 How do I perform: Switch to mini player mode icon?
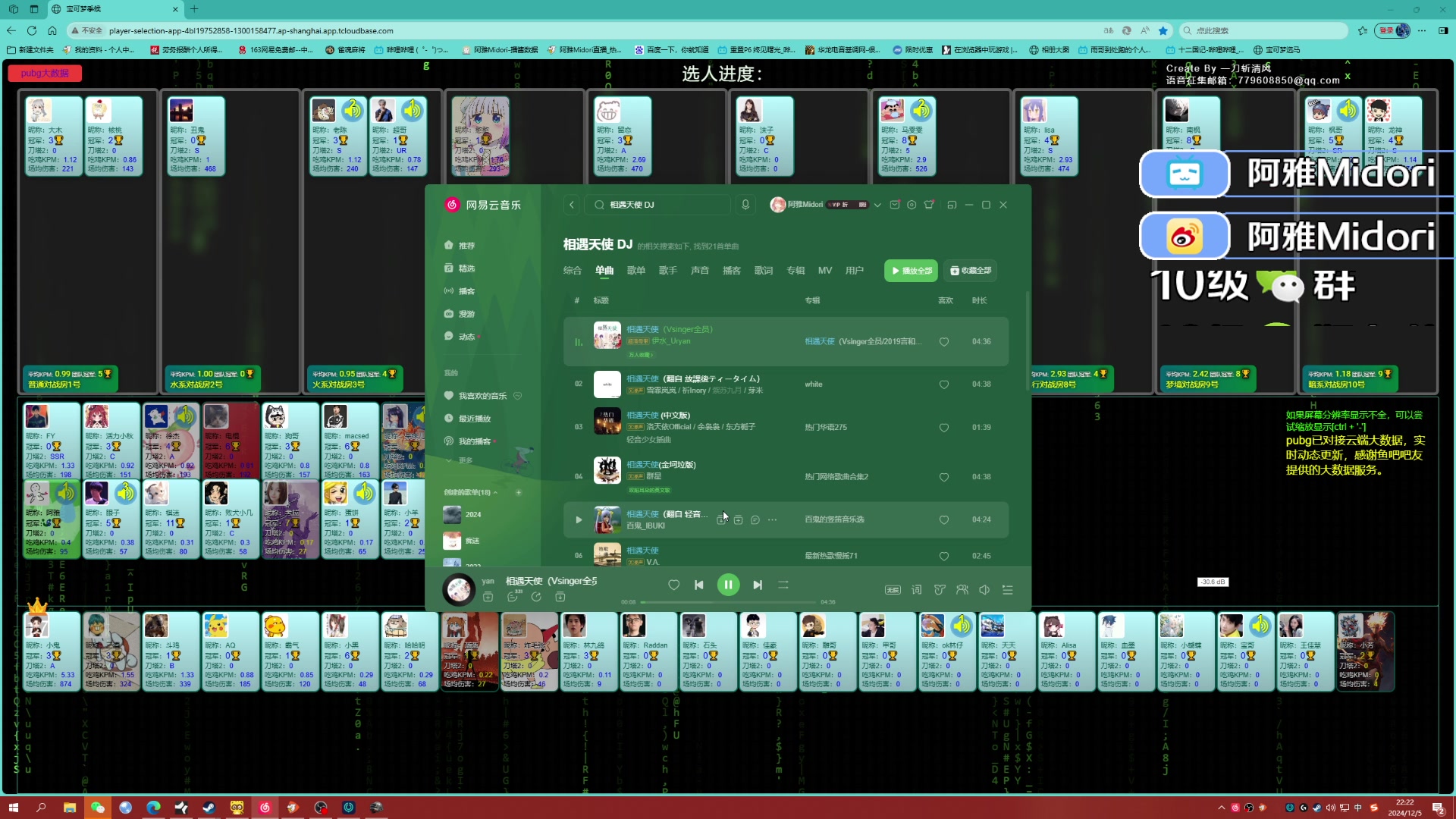(952, 205)
